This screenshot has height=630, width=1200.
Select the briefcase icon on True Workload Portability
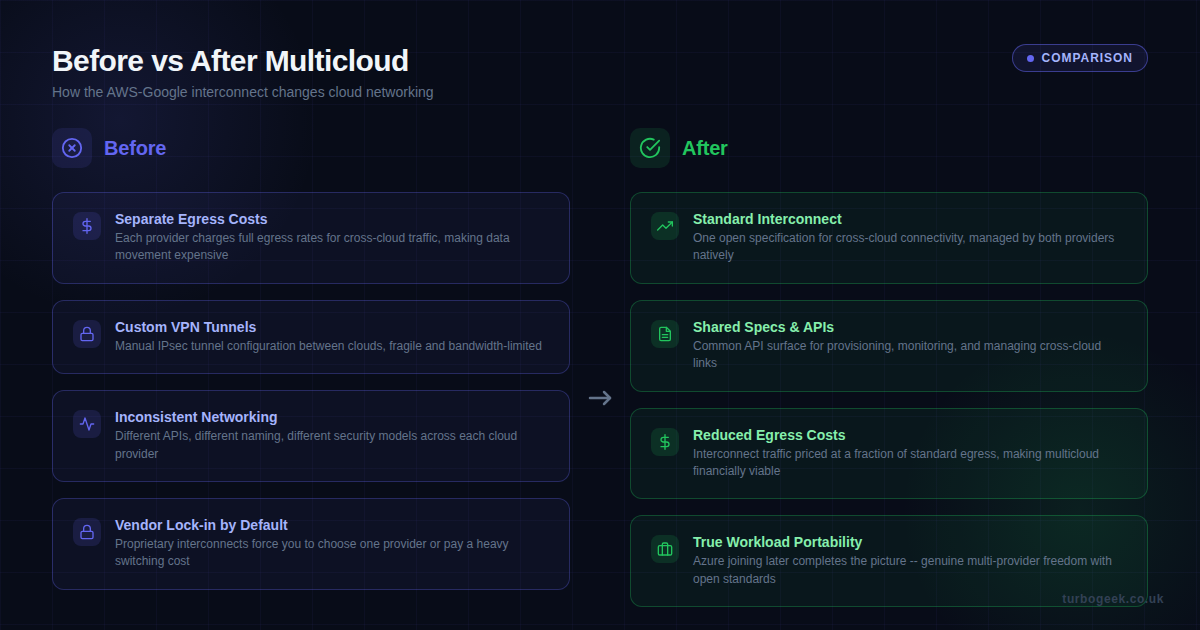(x=665, y=548)
